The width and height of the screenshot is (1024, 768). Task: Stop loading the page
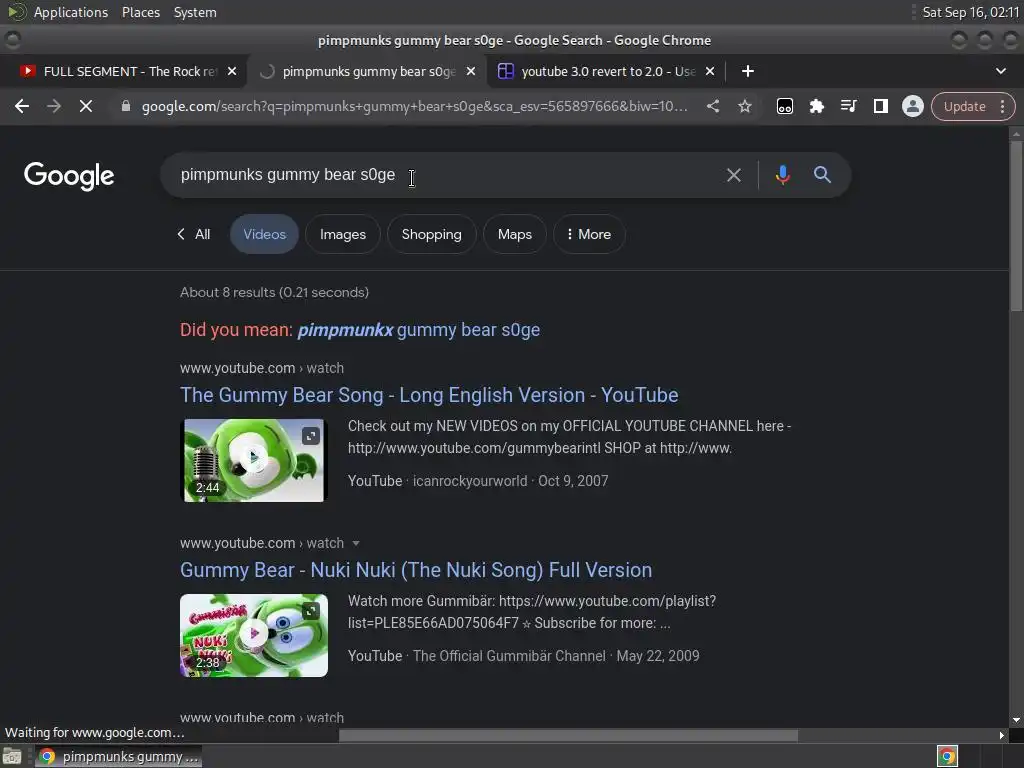[86, 106]
